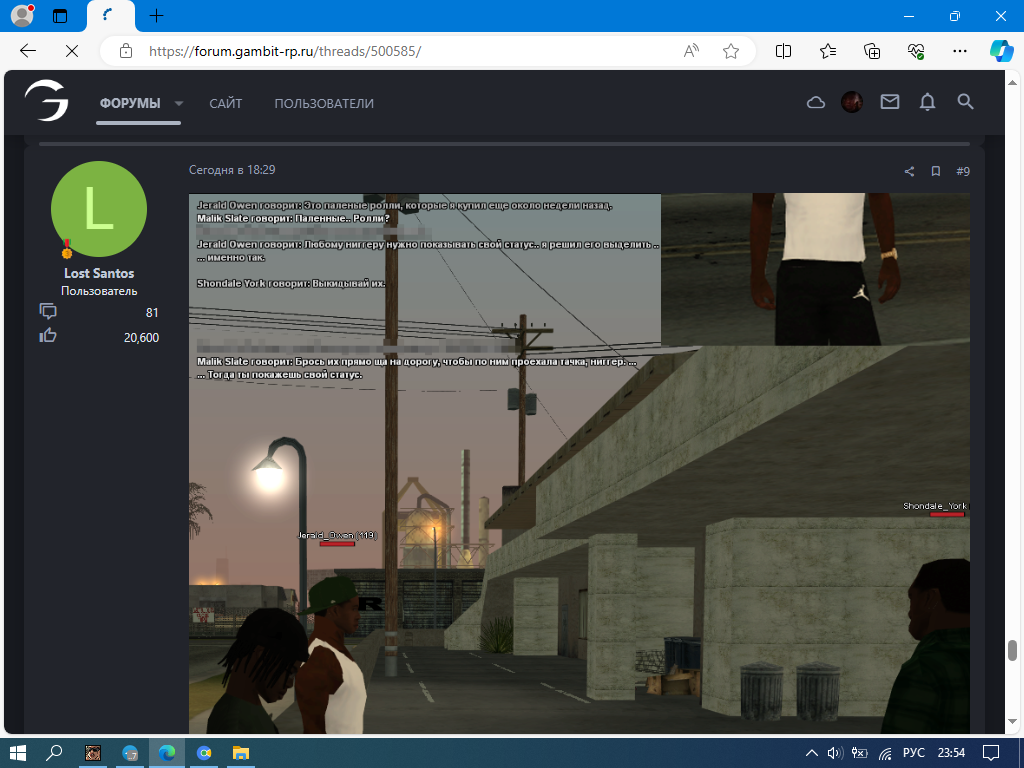Screen dimensions: 1024x768
Task: Click the #9 post number link
Action: click(963, 171)
